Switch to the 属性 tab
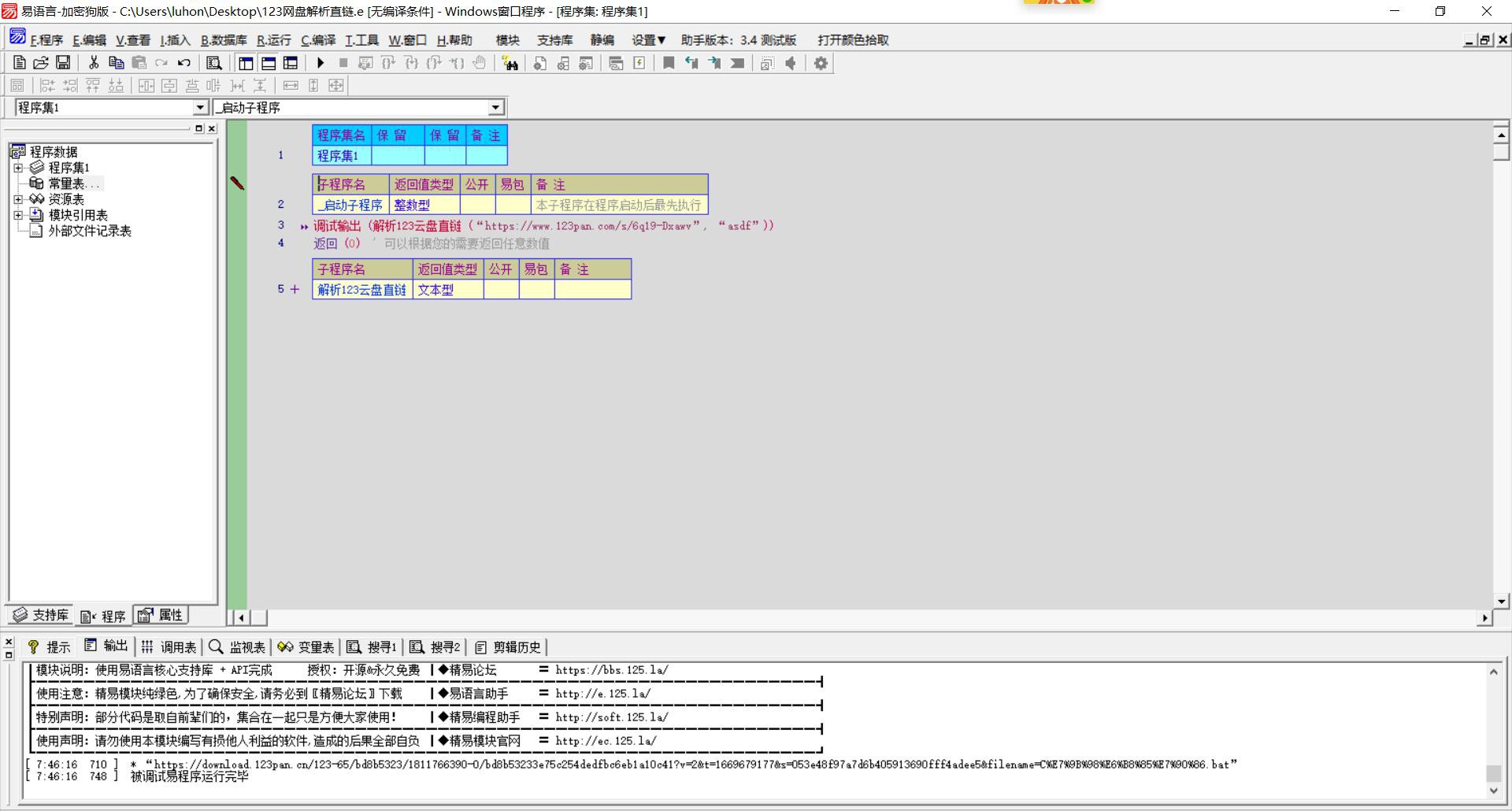 (x=161, y=615)
